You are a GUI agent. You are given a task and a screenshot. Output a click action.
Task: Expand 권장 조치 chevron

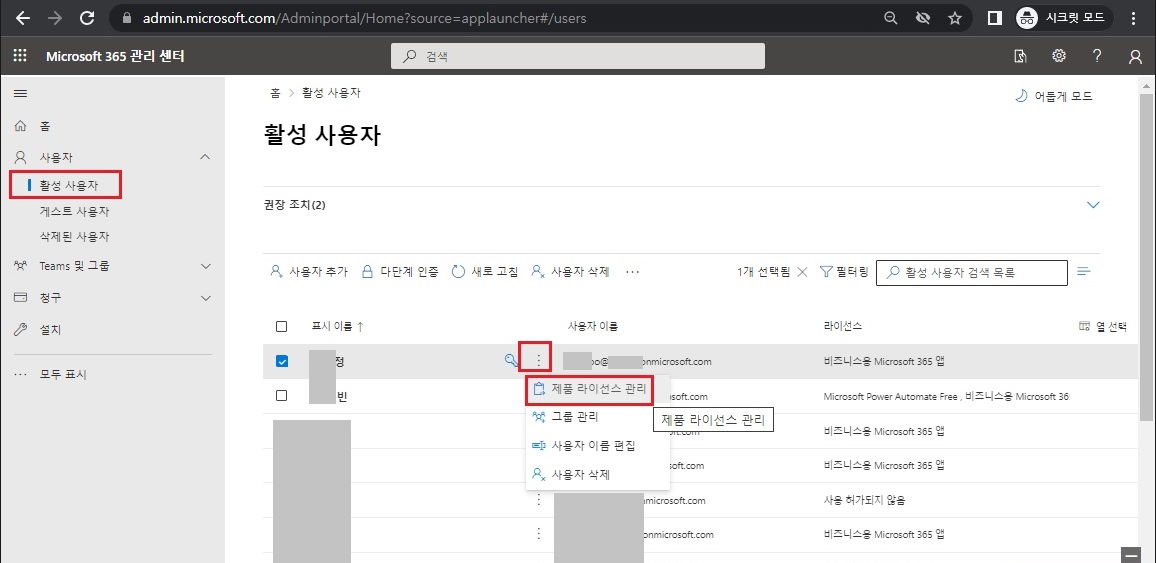[x=1093, y=205]
